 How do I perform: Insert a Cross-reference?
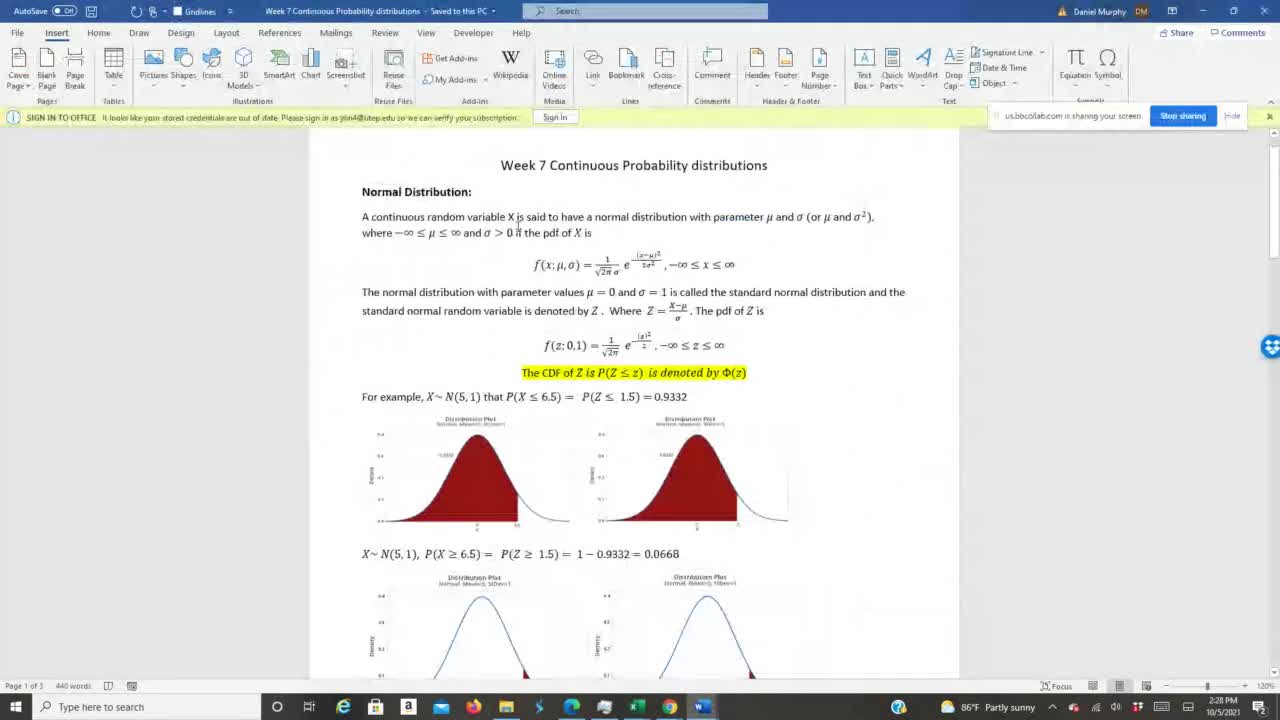(664, 68)
